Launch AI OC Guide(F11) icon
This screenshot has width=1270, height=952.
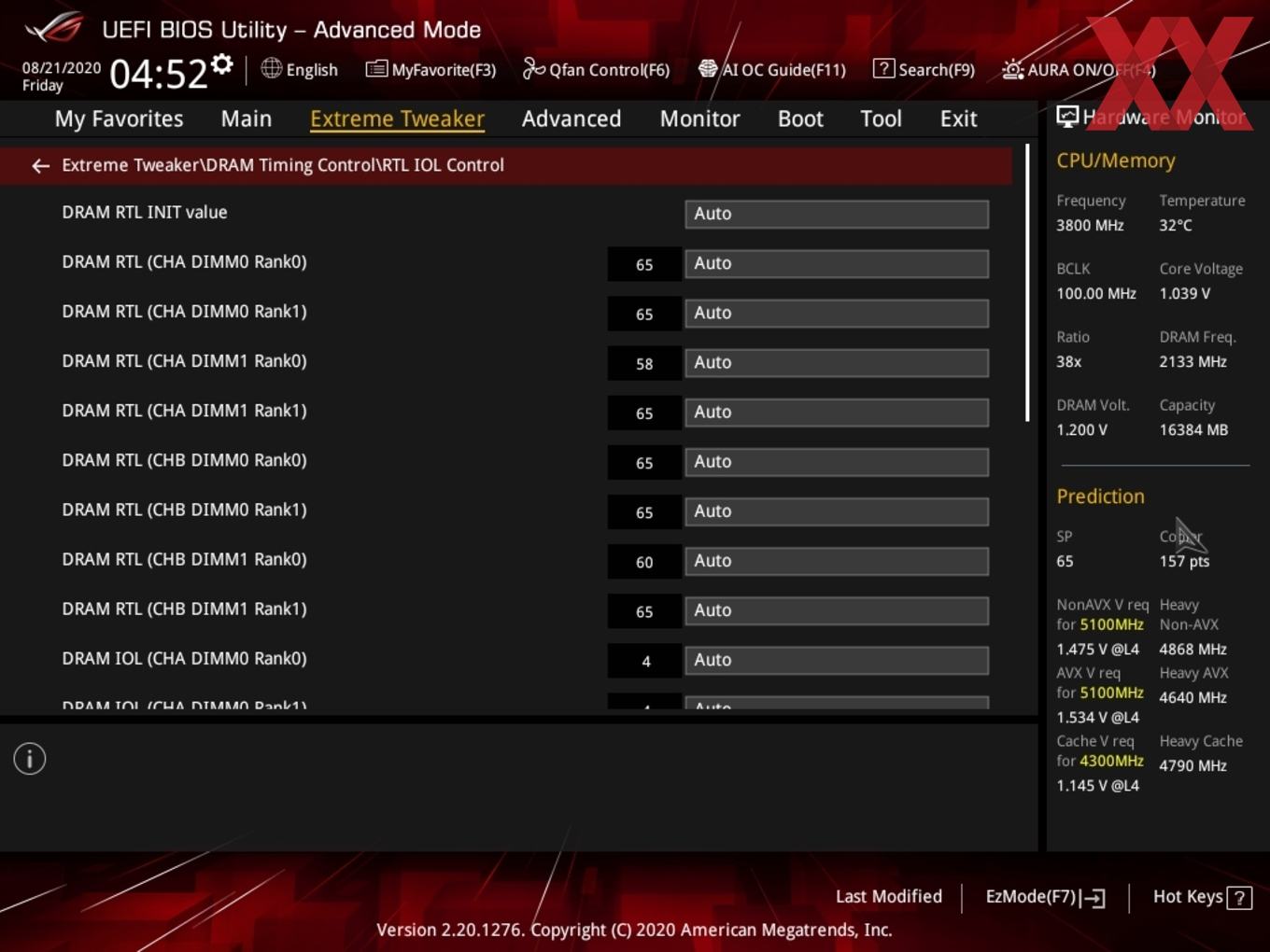coord(708,68)
